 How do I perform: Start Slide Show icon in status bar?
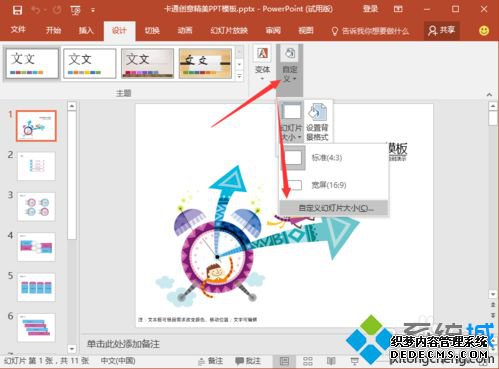click(x=355, y=361)
